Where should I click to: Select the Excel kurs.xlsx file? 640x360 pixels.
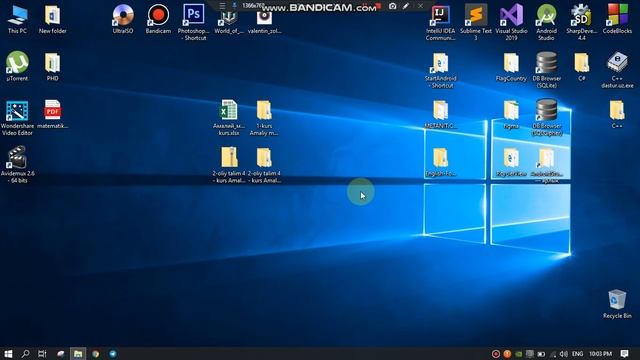tap(229, 118)
